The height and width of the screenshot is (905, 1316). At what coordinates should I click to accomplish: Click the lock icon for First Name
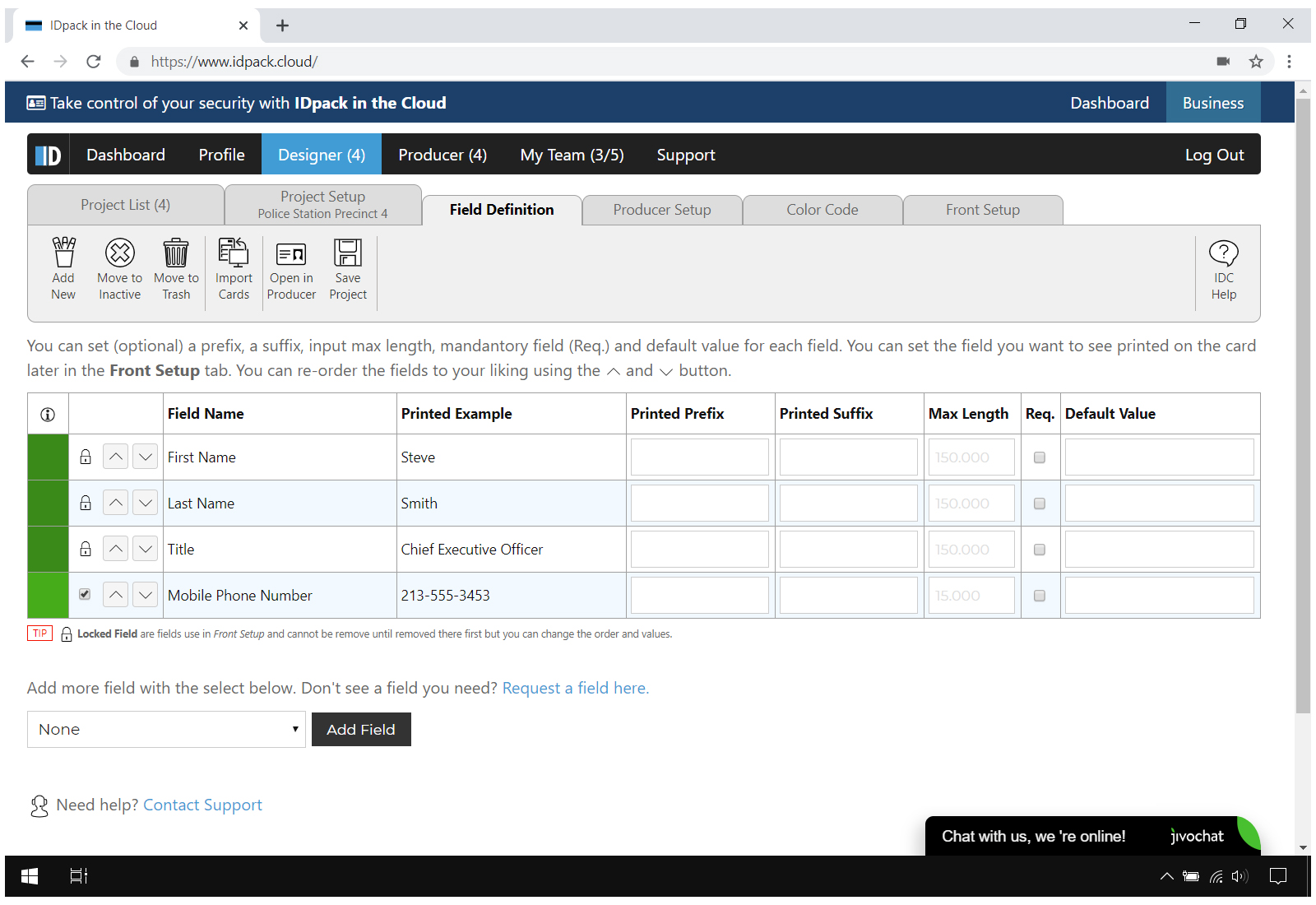85,457
